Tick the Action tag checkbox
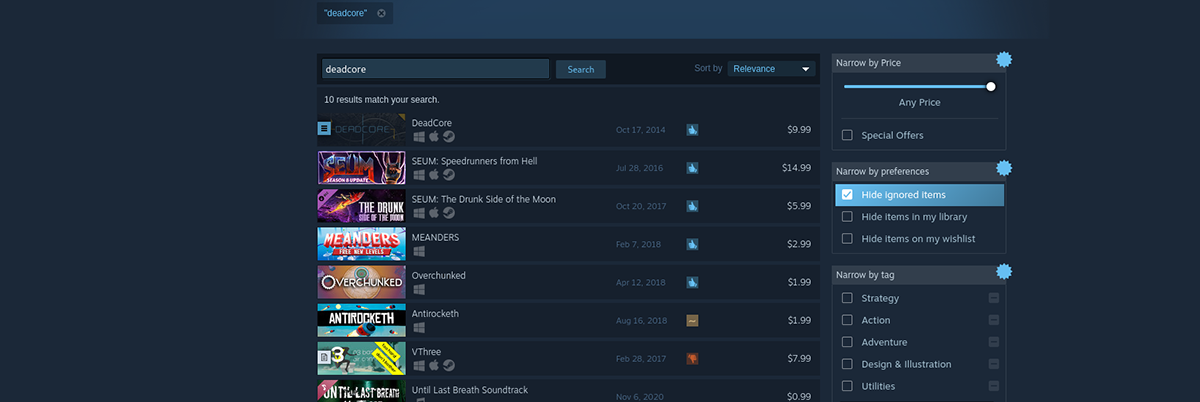 point(847,320)
